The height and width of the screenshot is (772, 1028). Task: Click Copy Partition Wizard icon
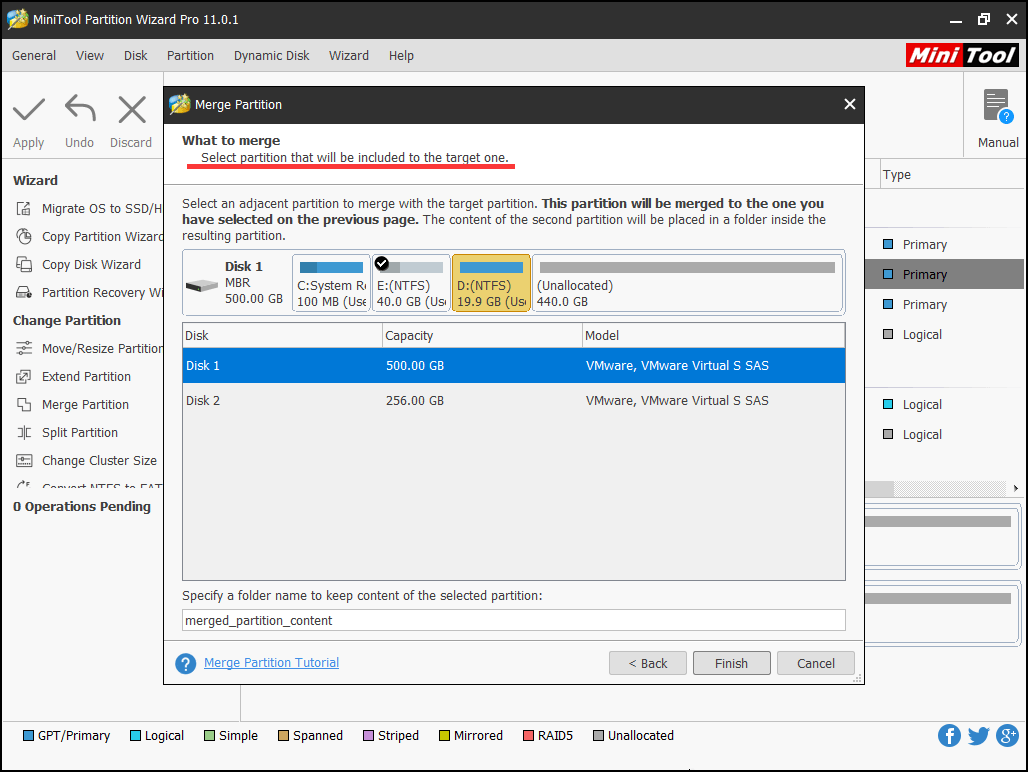[24, 237]
